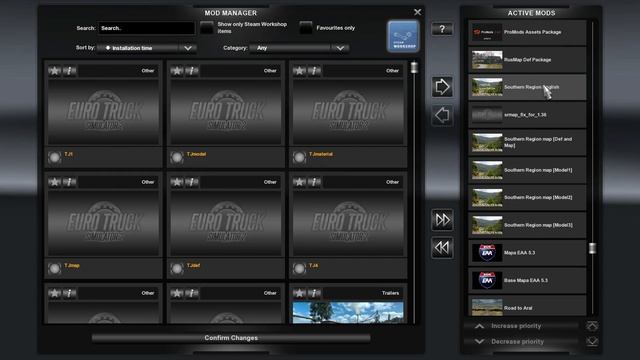Click the T.Jmaterial mod thumbnail
The image size is (640, 360).
(348, 111)
